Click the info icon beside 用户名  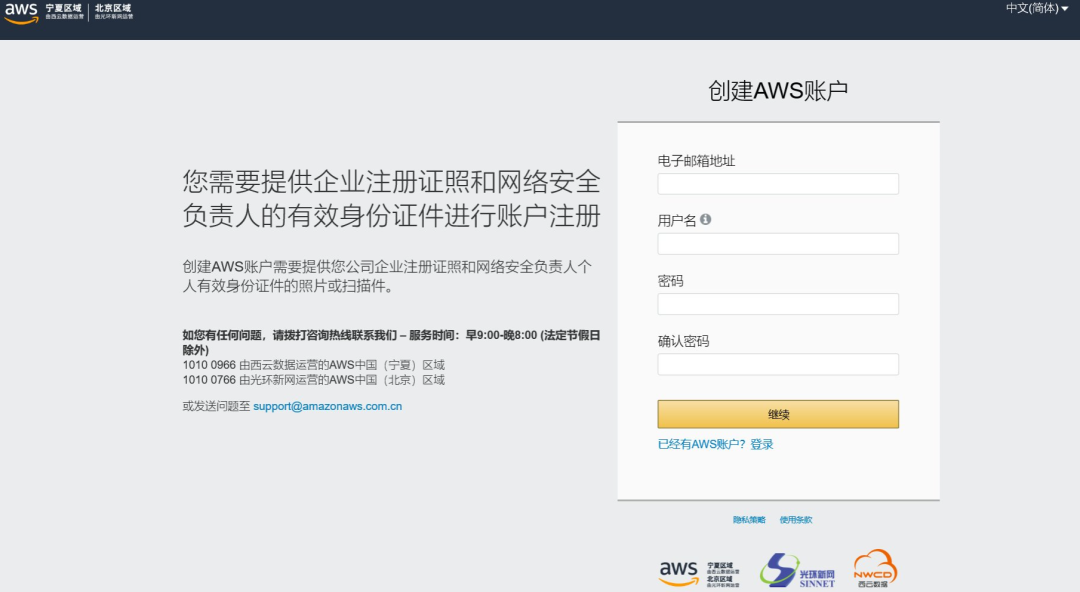705,219
